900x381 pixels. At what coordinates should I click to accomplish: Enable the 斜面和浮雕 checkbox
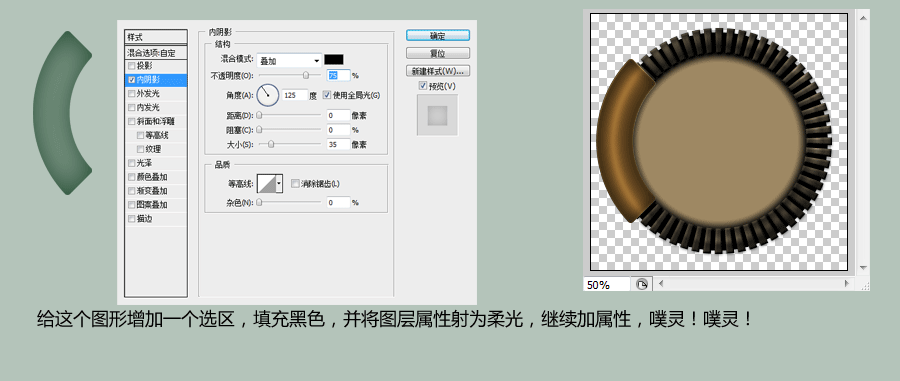132,122
